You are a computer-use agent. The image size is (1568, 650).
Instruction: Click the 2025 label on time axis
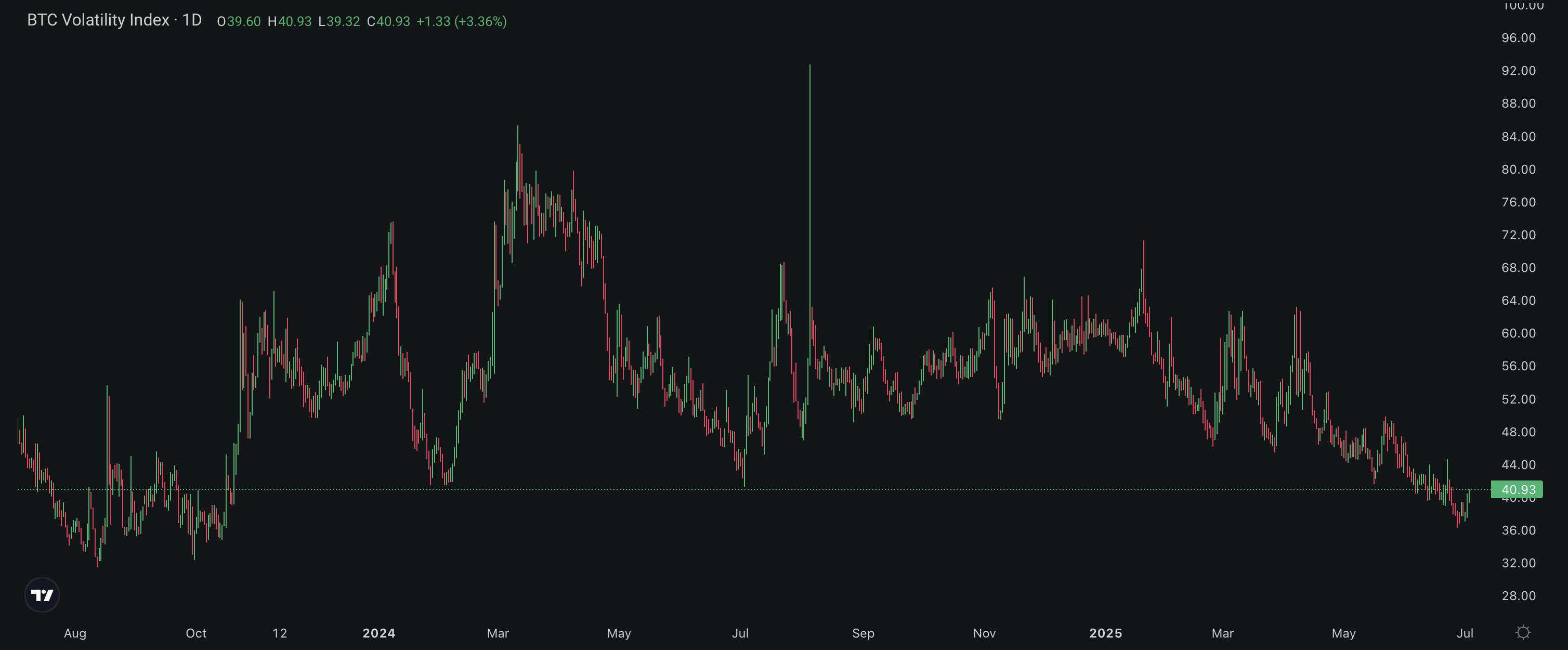tap(1105, 633)
